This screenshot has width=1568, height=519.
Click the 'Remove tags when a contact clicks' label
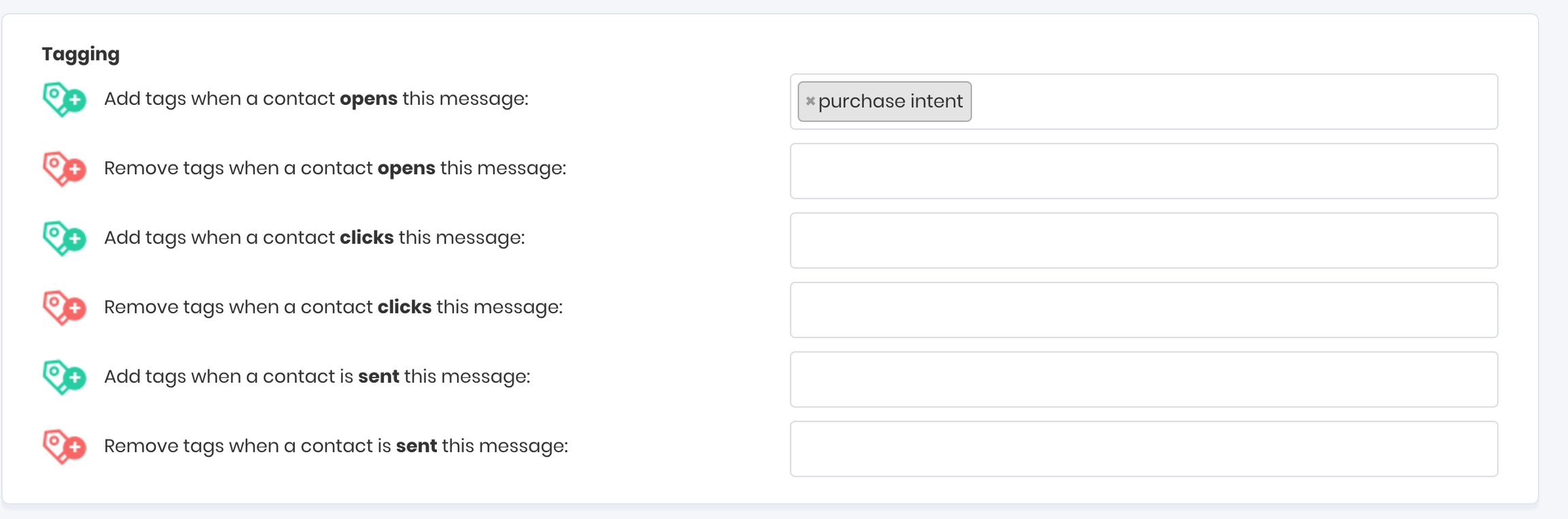(333, 307)
